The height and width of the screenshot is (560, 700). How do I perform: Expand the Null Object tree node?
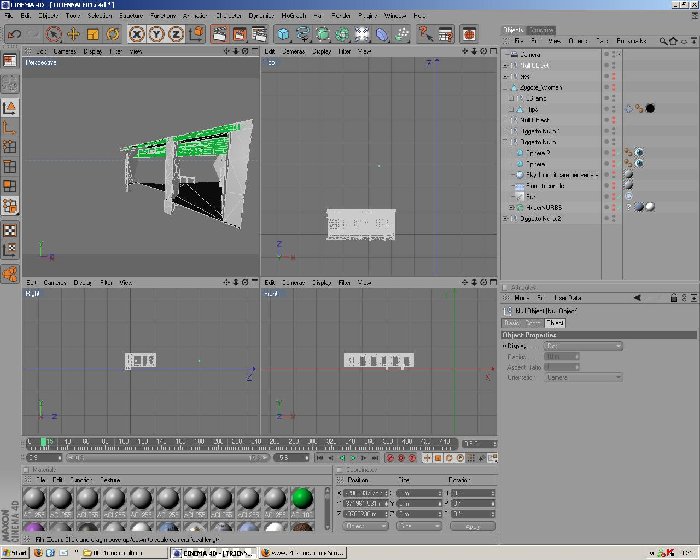pos(505,65)
